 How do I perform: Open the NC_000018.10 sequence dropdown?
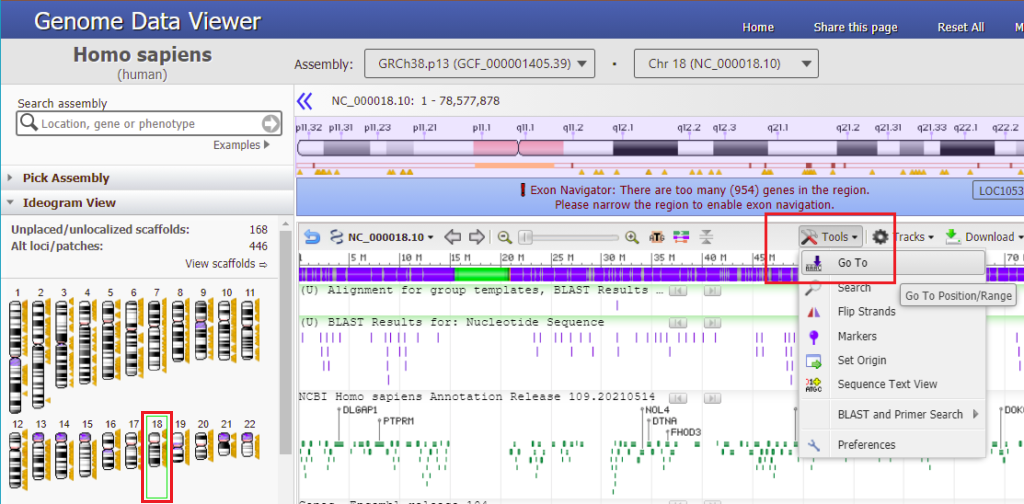pos(391,237)
